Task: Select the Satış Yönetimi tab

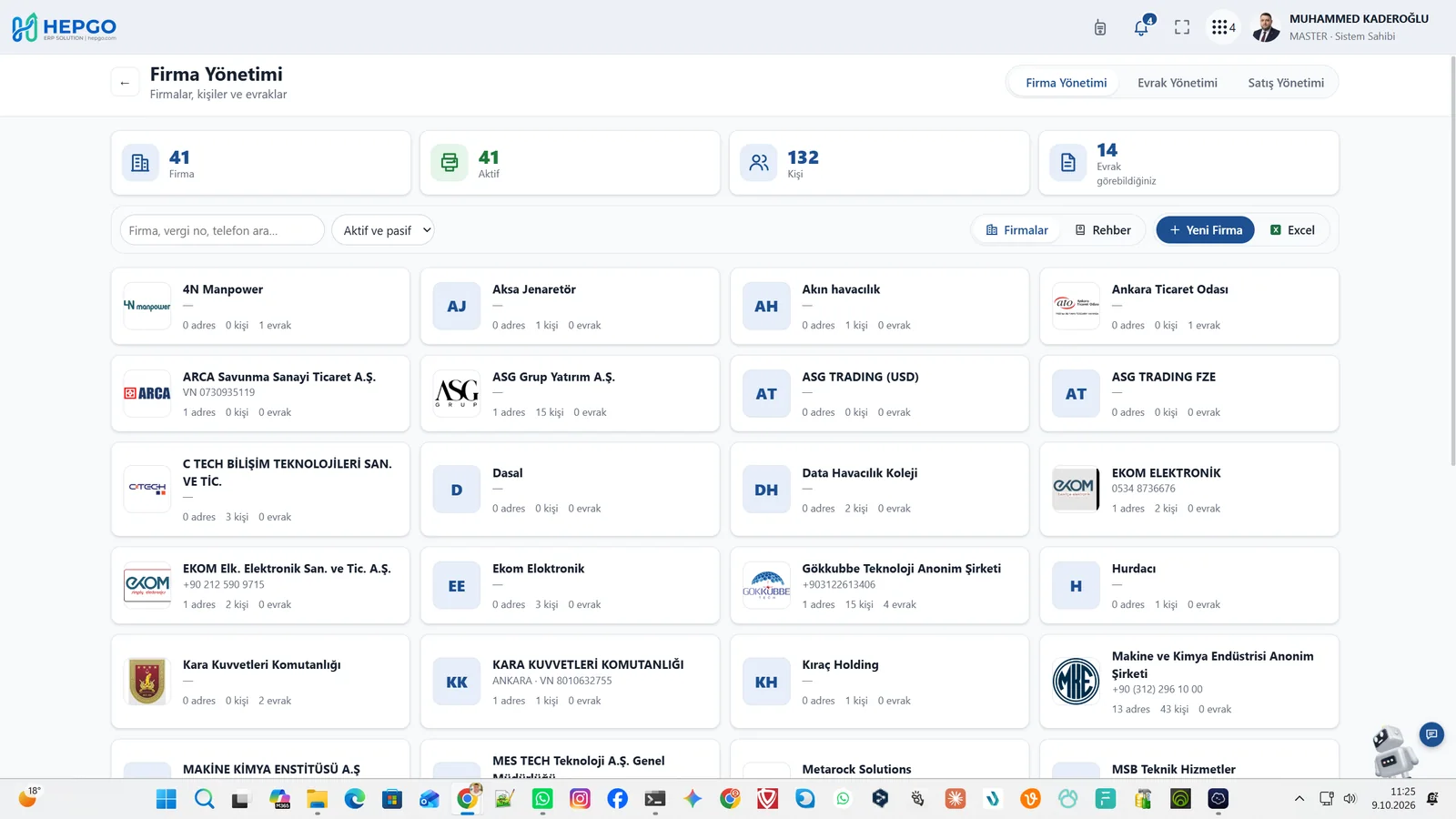Action: (1286, 83)
